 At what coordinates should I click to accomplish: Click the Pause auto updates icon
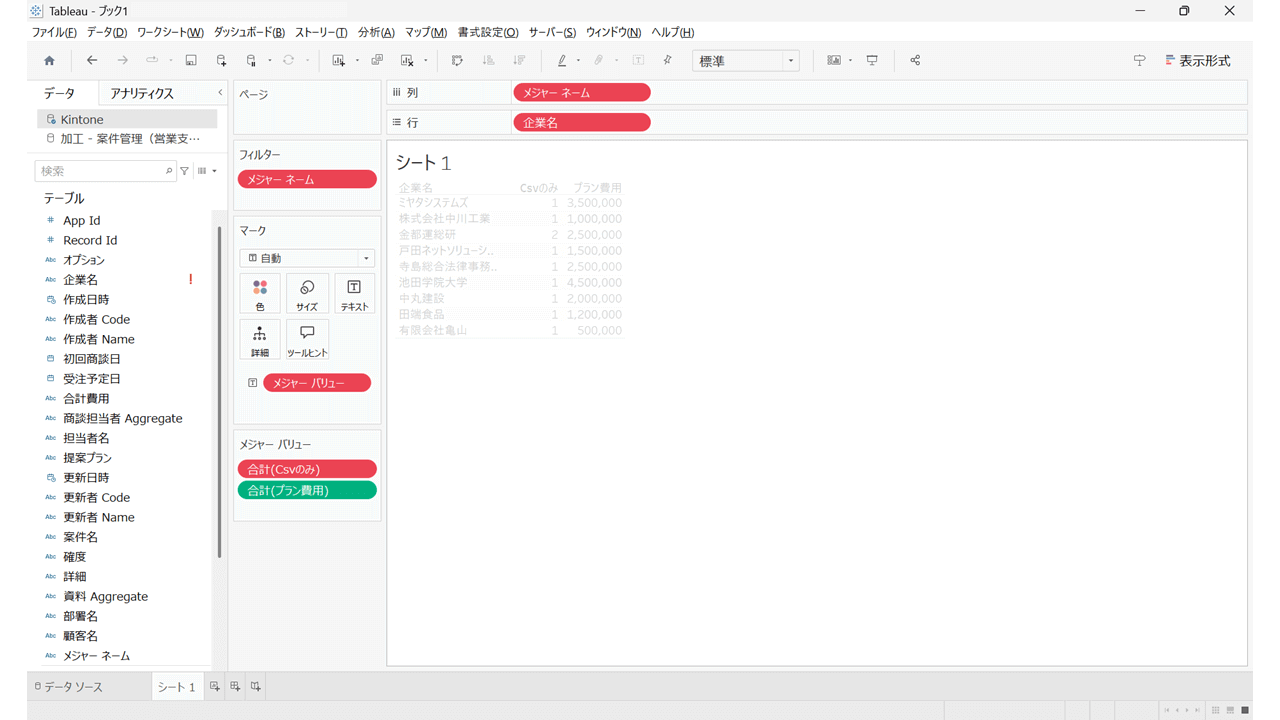coord(252,61)
